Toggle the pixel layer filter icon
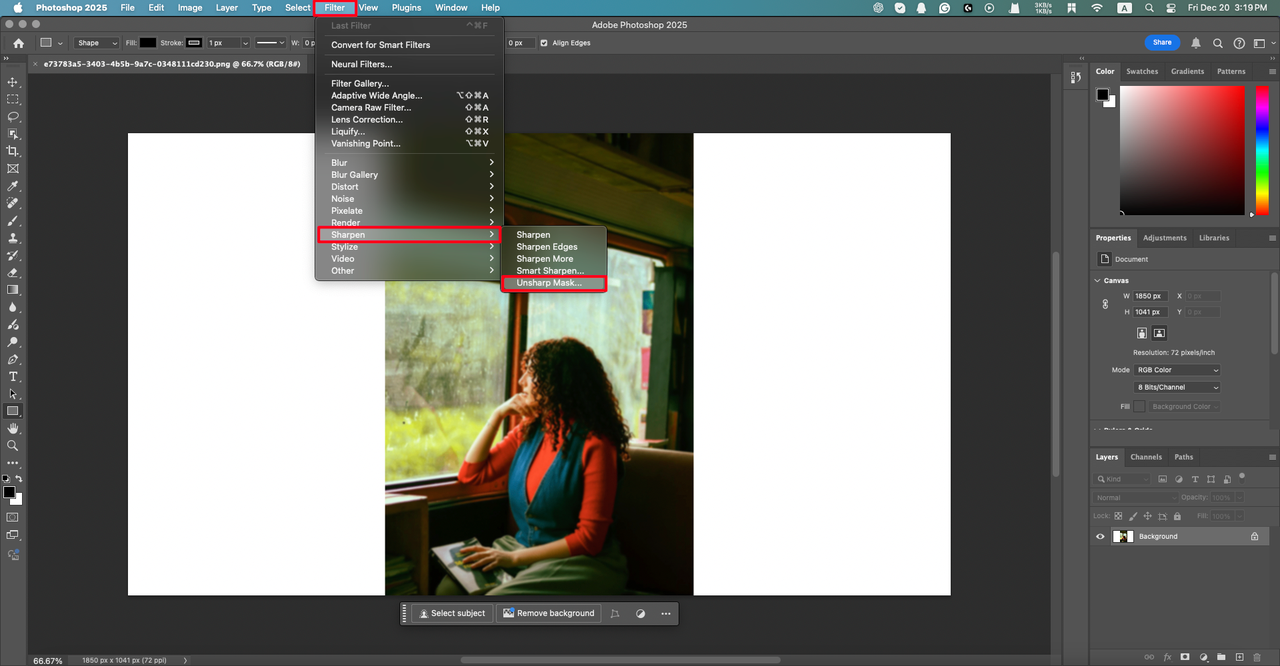 click(1163, 479)
